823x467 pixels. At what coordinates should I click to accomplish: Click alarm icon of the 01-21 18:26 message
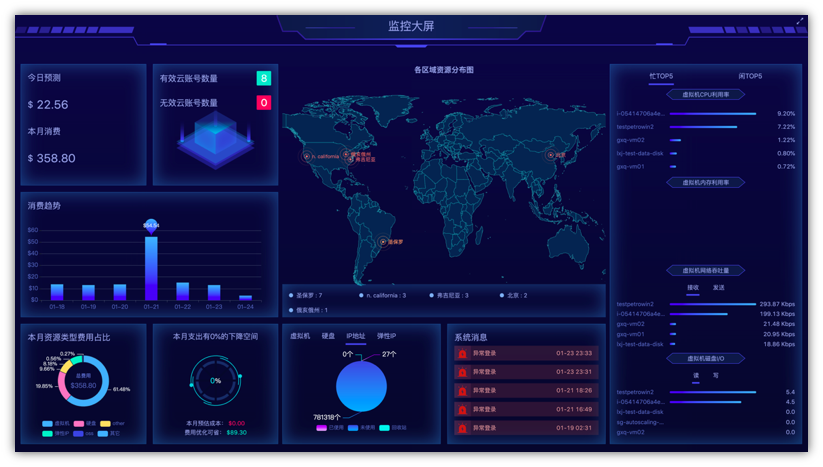(x=462, y=391)
